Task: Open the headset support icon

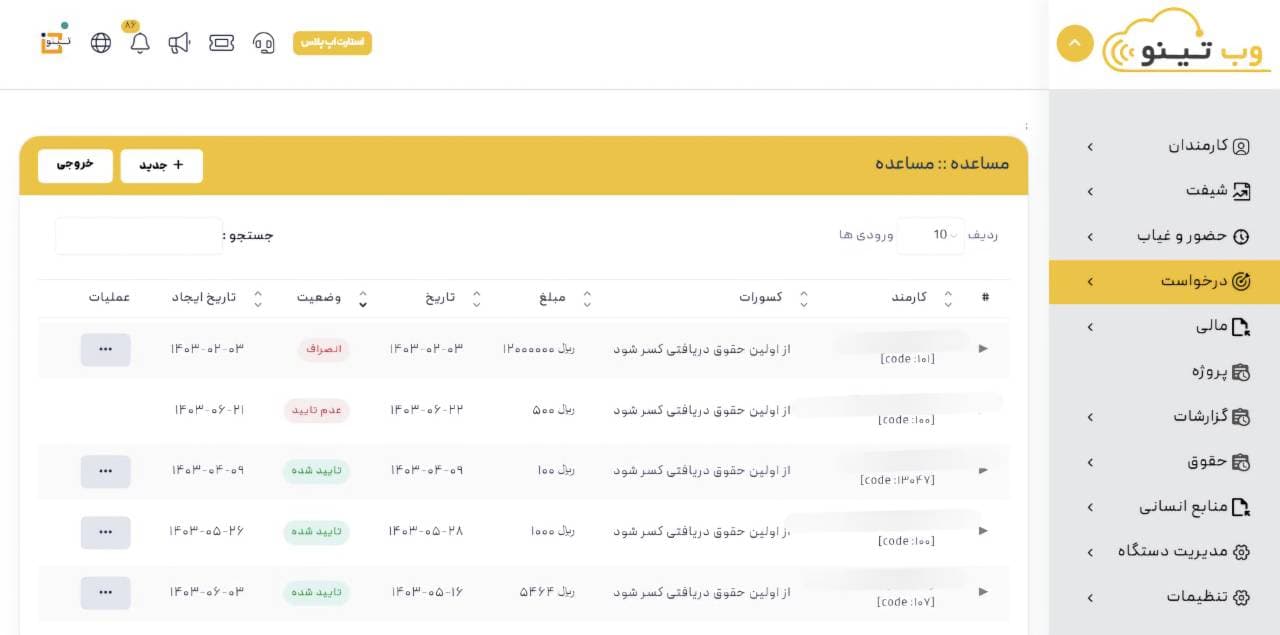Action: tap(264, 43)
